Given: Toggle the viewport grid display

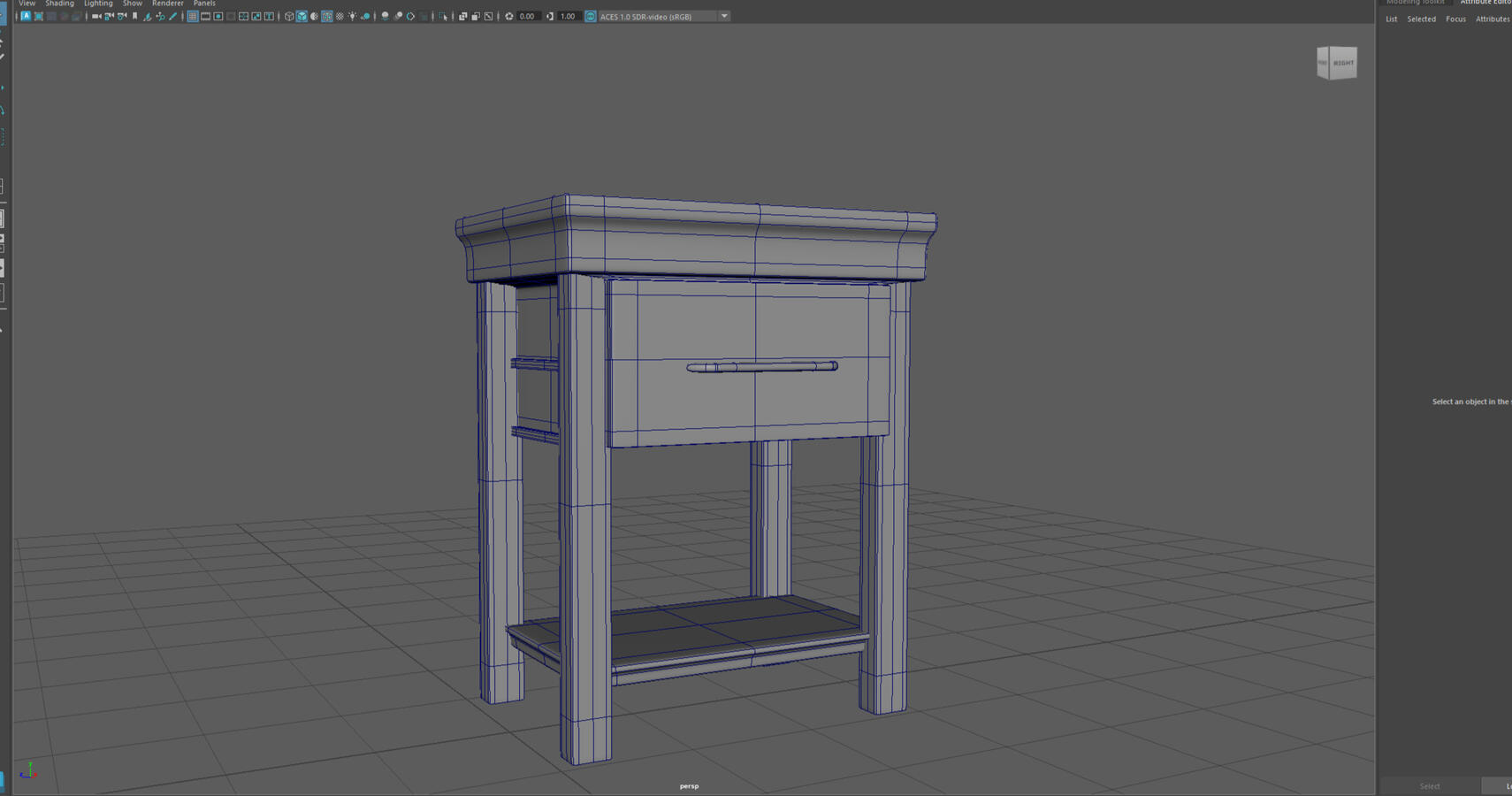Looking at the screenshot, I should pyautogui.click(x=192, y=16).
